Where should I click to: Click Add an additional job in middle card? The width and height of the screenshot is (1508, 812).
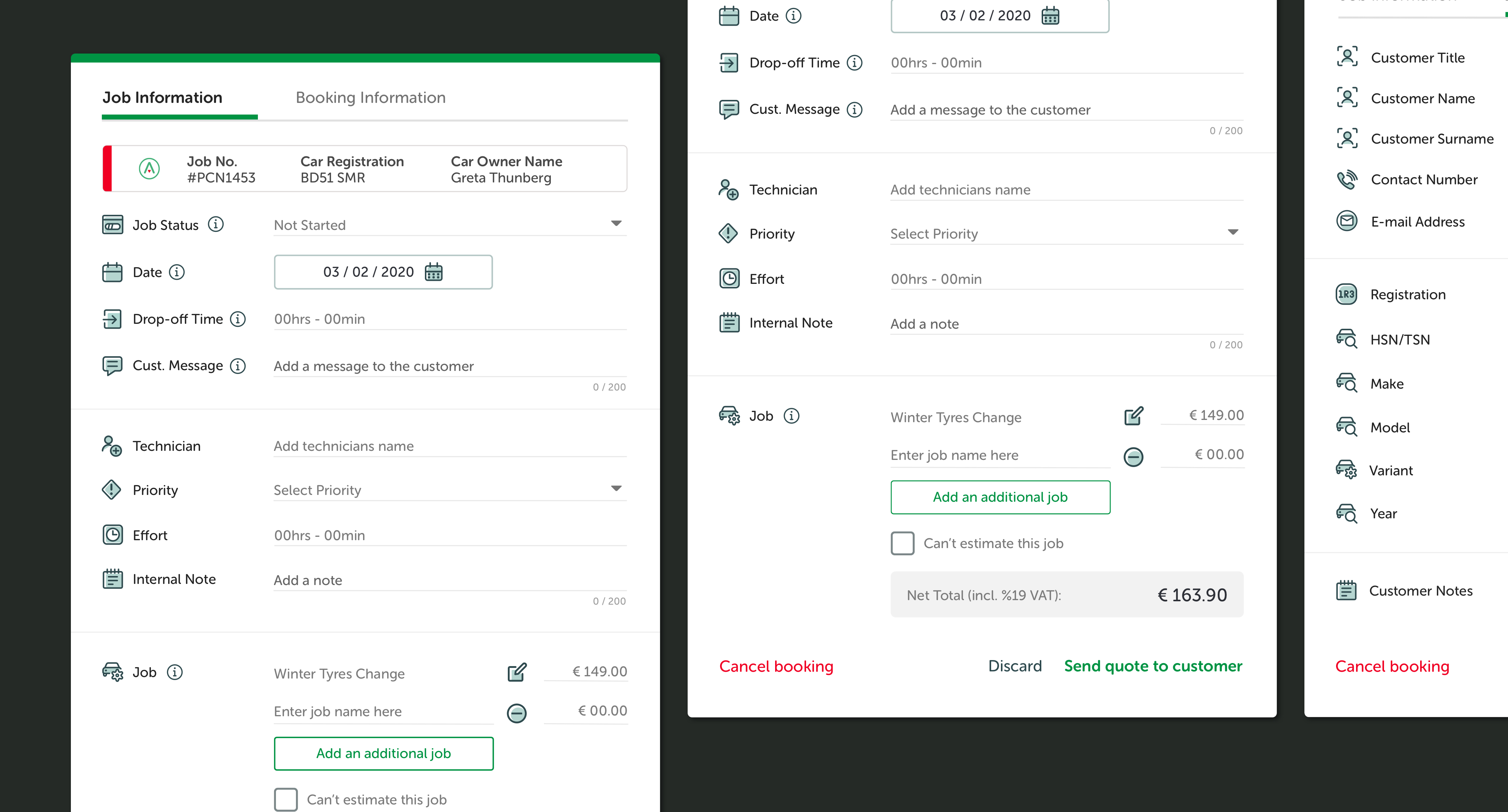tap(1001, 497)
